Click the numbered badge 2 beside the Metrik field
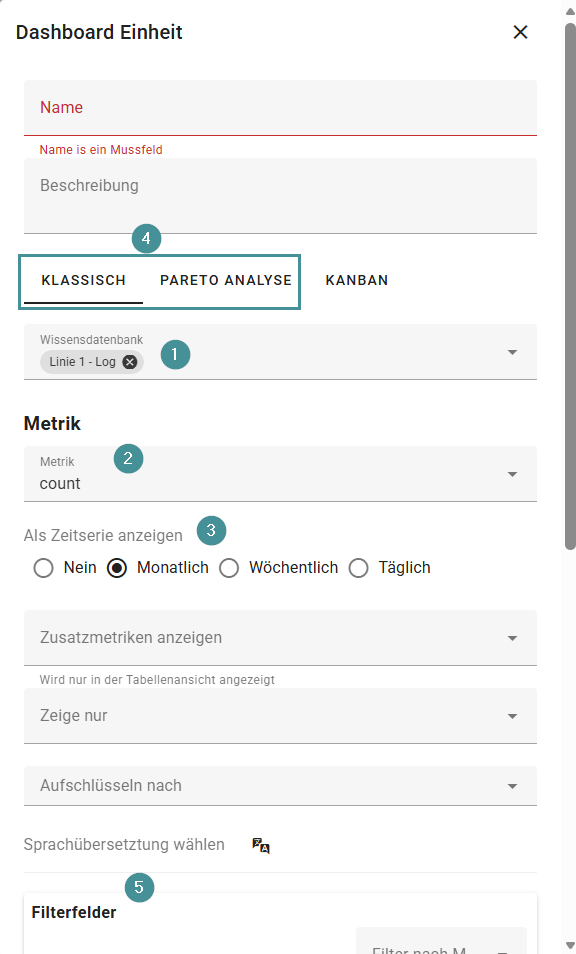 pos(128,458)
